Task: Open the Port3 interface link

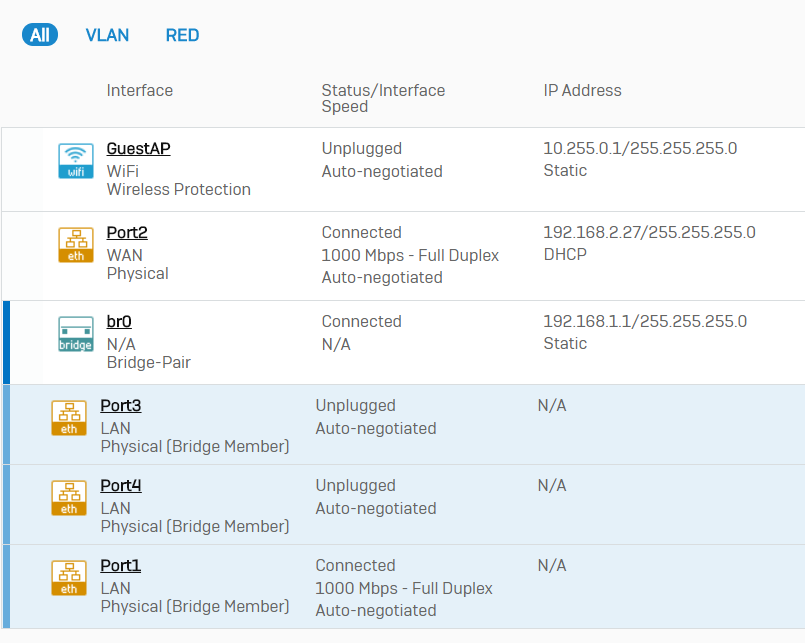Action: click(121, 406)
